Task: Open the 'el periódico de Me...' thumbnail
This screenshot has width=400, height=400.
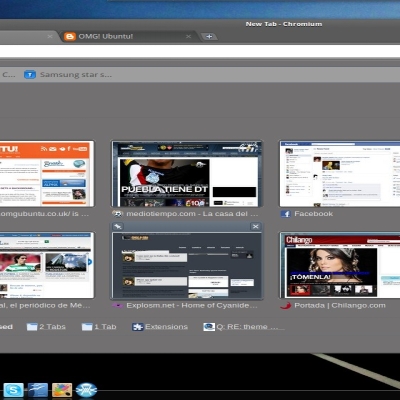Action: [x=47, y=265]
